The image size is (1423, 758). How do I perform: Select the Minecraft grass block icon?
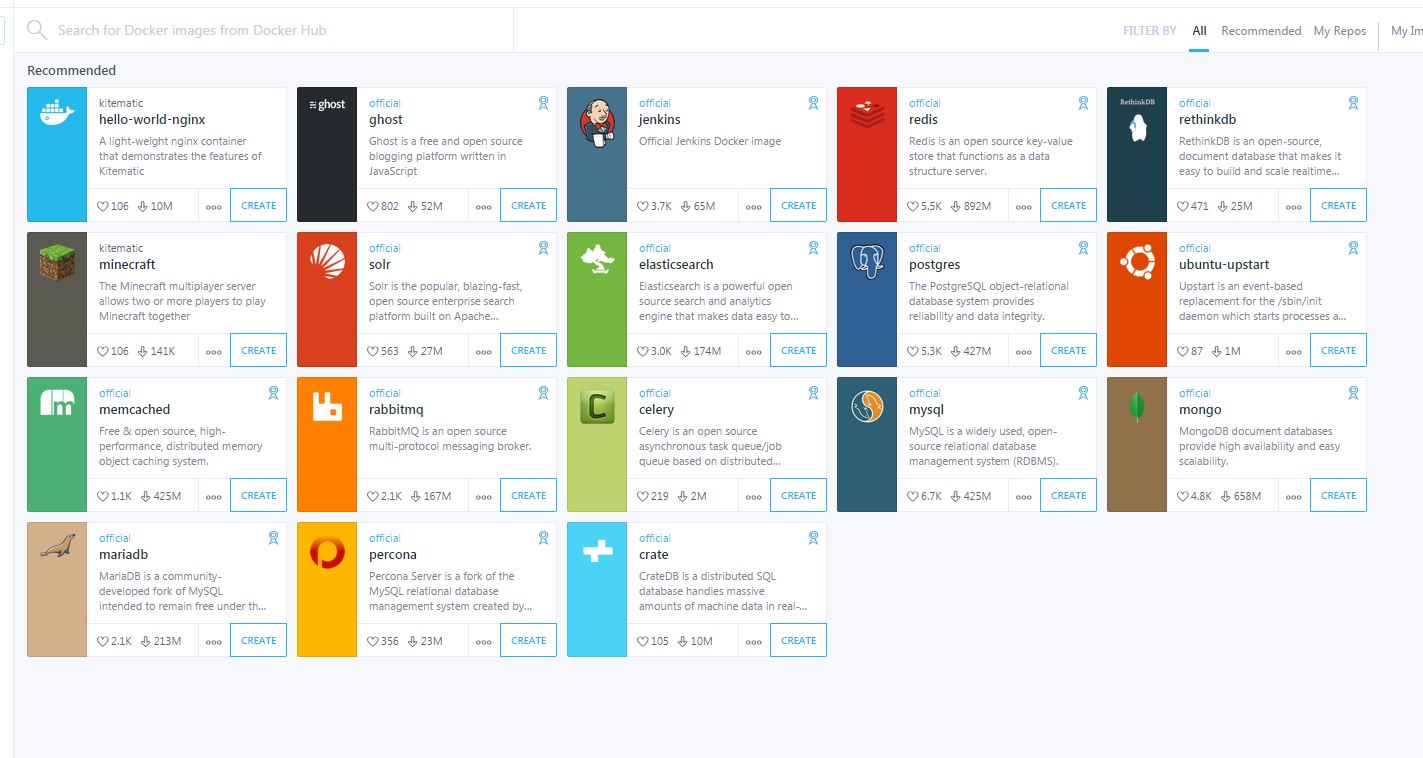click(x=57, y=263)
